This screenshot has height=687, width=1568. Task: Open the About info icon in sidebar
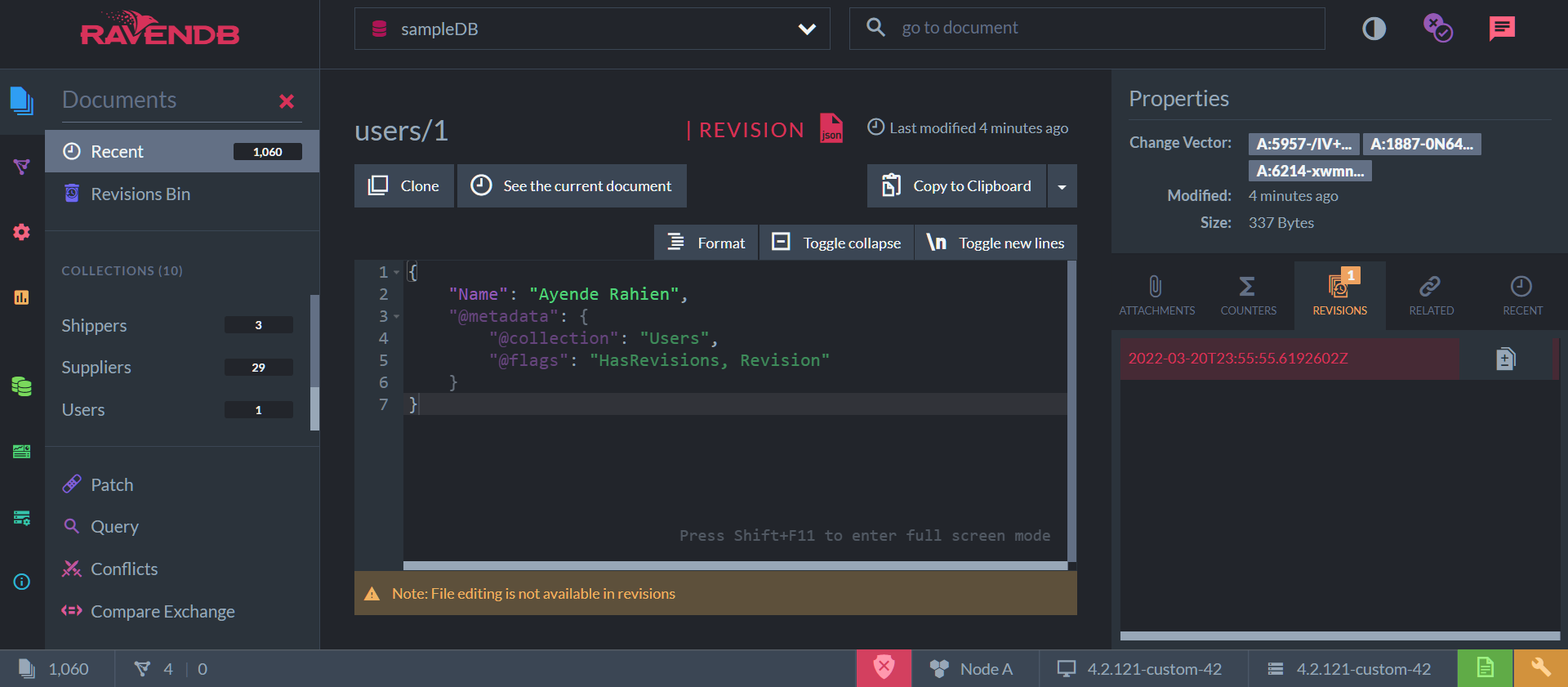pos(22,582)
